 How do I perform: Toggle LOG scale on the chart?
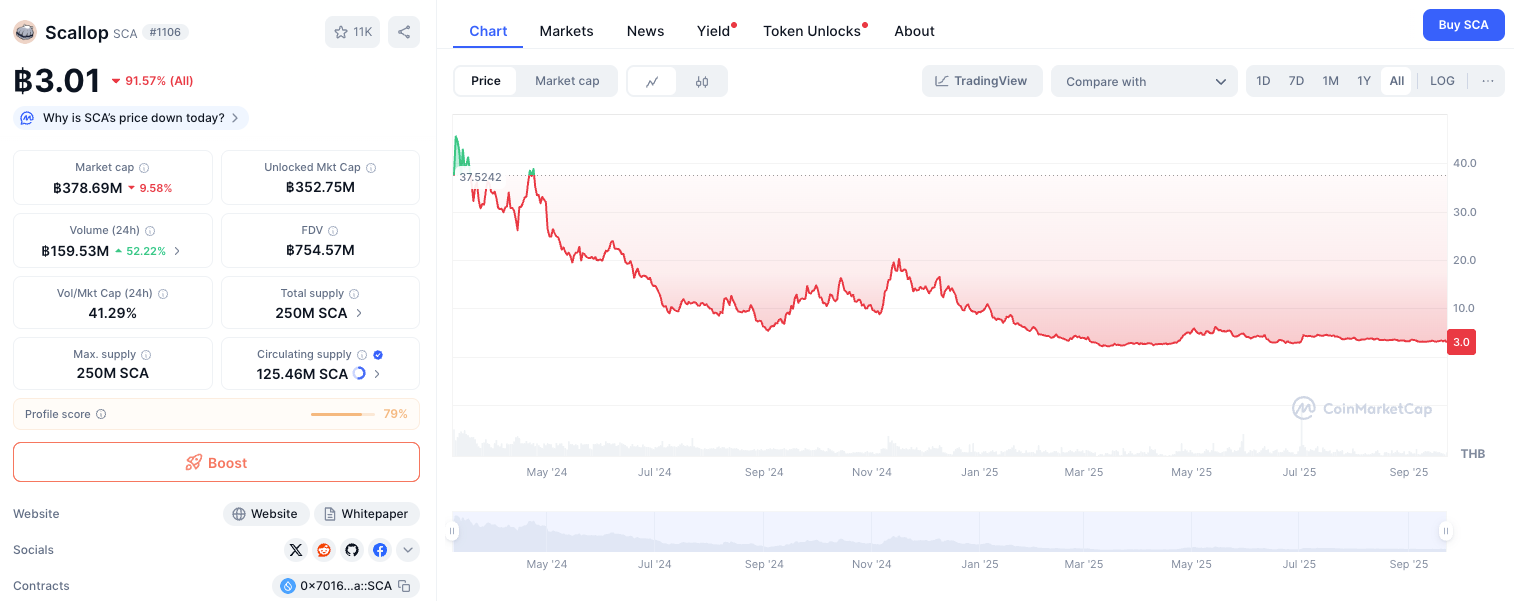pyautogui.click(x=1442, y=81)
